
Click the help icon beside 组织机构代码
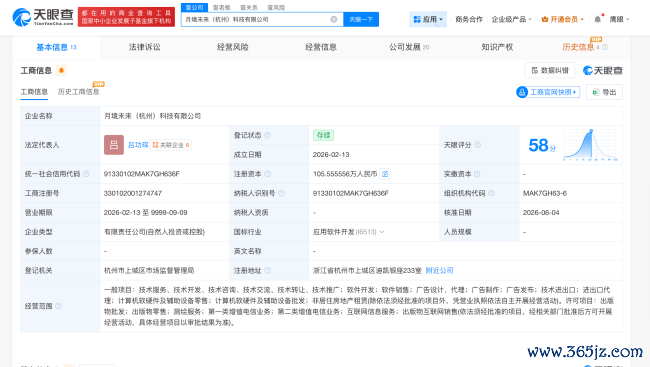492,193
